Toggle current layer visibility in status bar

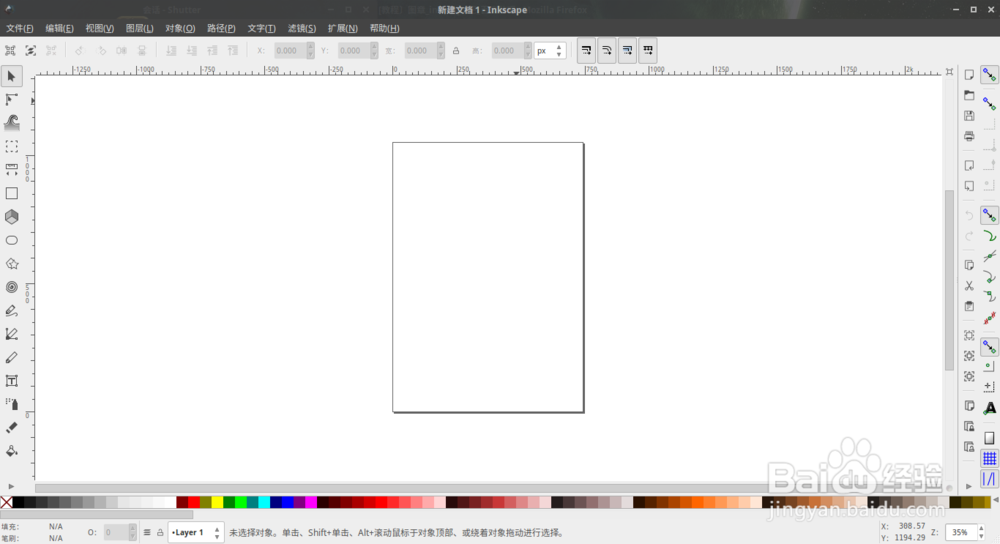coord(147,533)
